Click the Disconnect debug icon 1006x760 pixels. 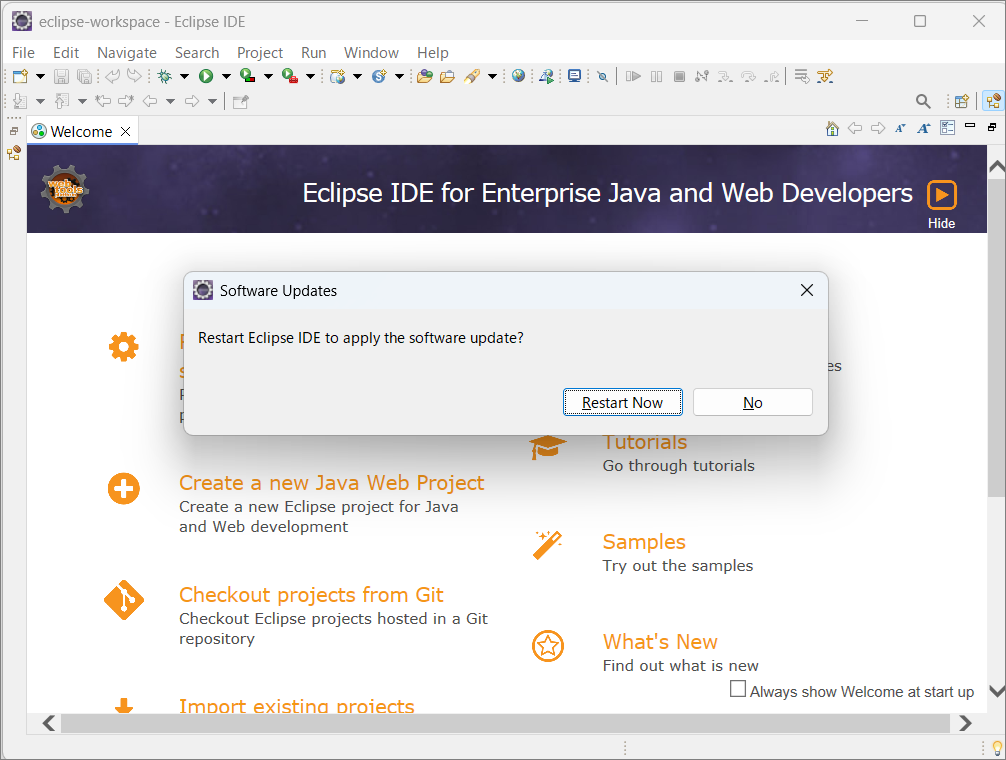[702, 76]
